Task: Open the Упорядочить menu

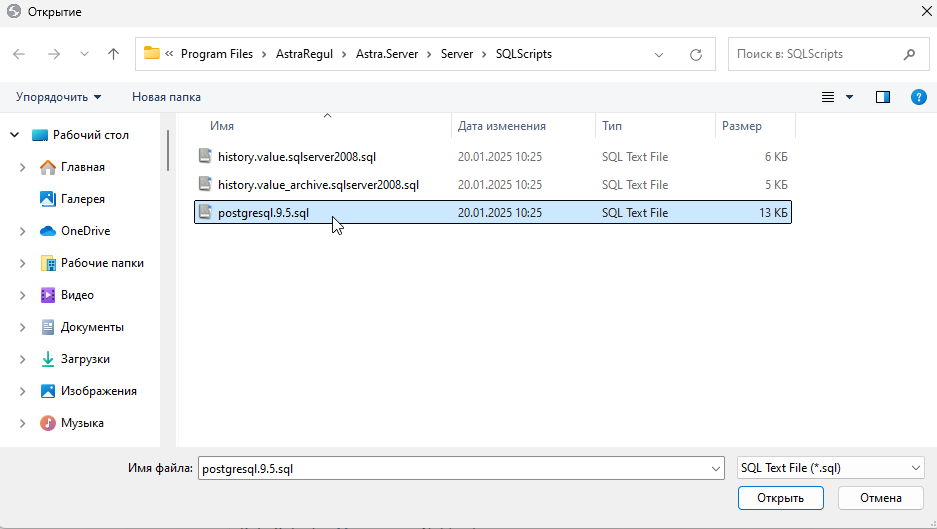Action: 58,97
